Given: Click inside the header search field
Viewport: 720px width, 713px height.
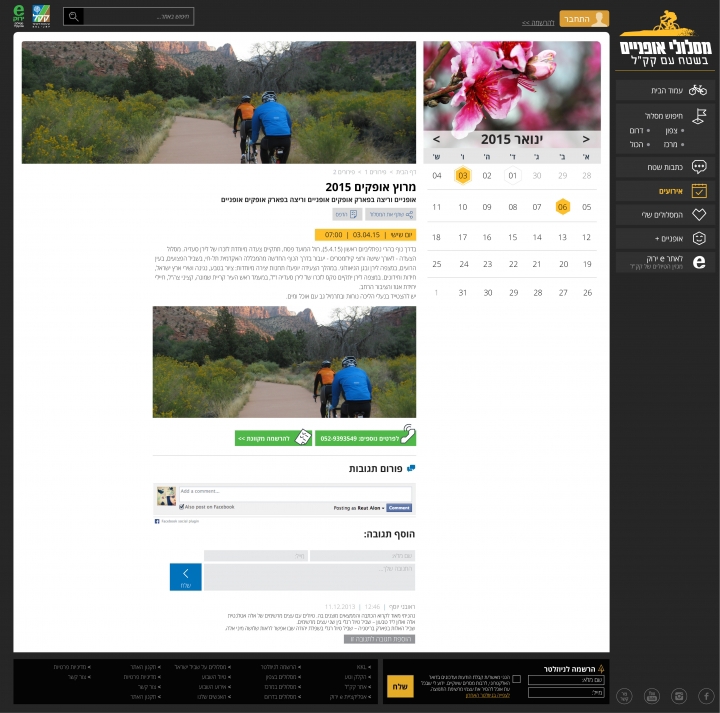Looking at the screenshot, I should click(x=138, y=17).
